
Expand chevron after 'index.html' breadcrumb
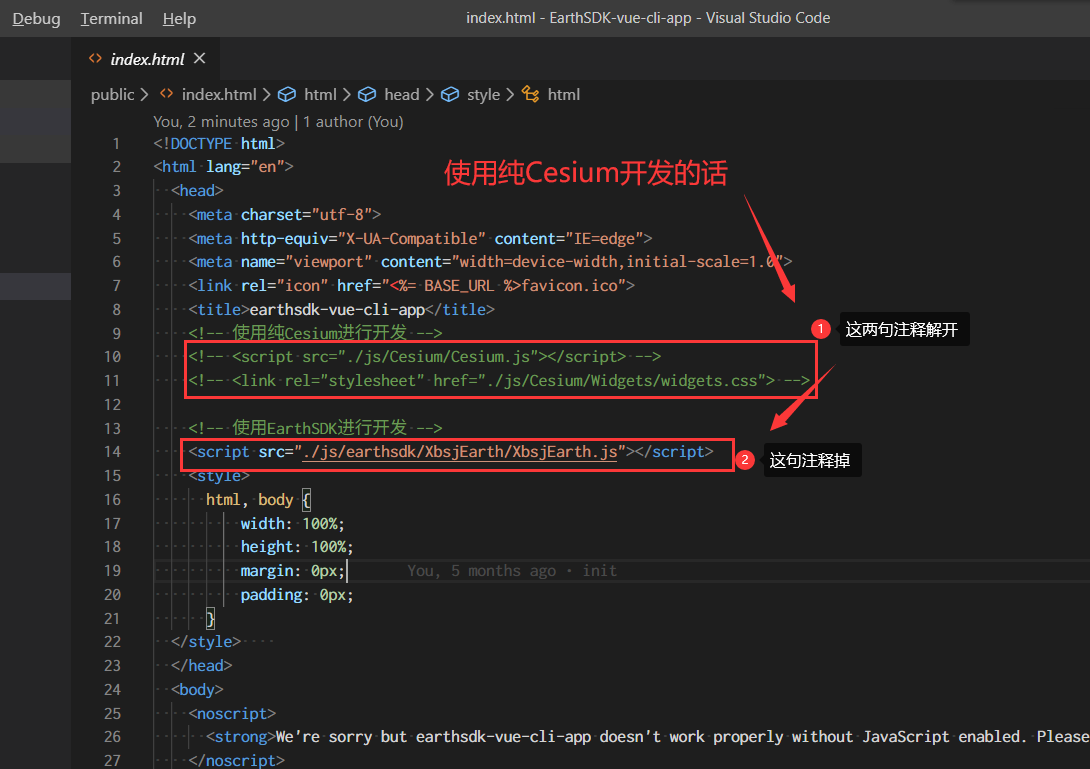point(266,95)
